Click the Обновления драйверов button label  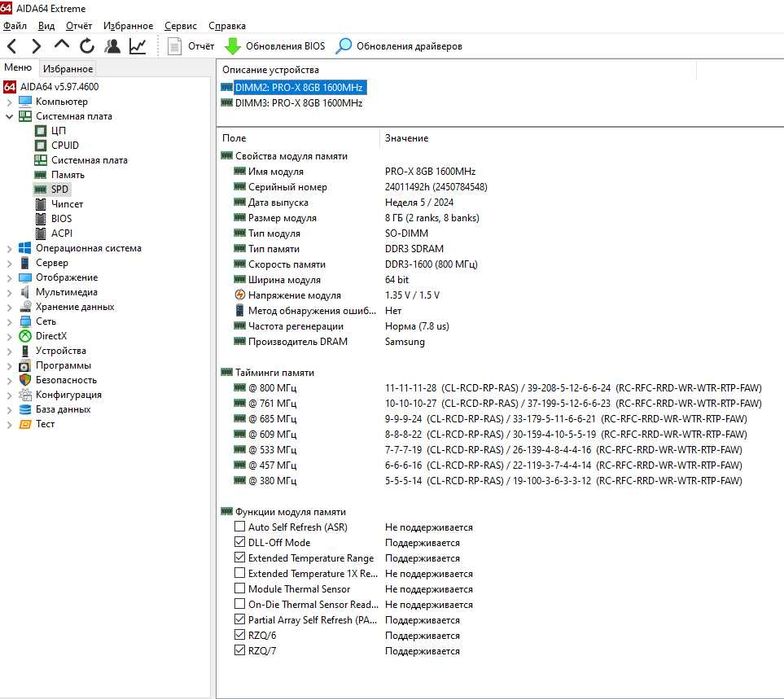tap(409, 46)
